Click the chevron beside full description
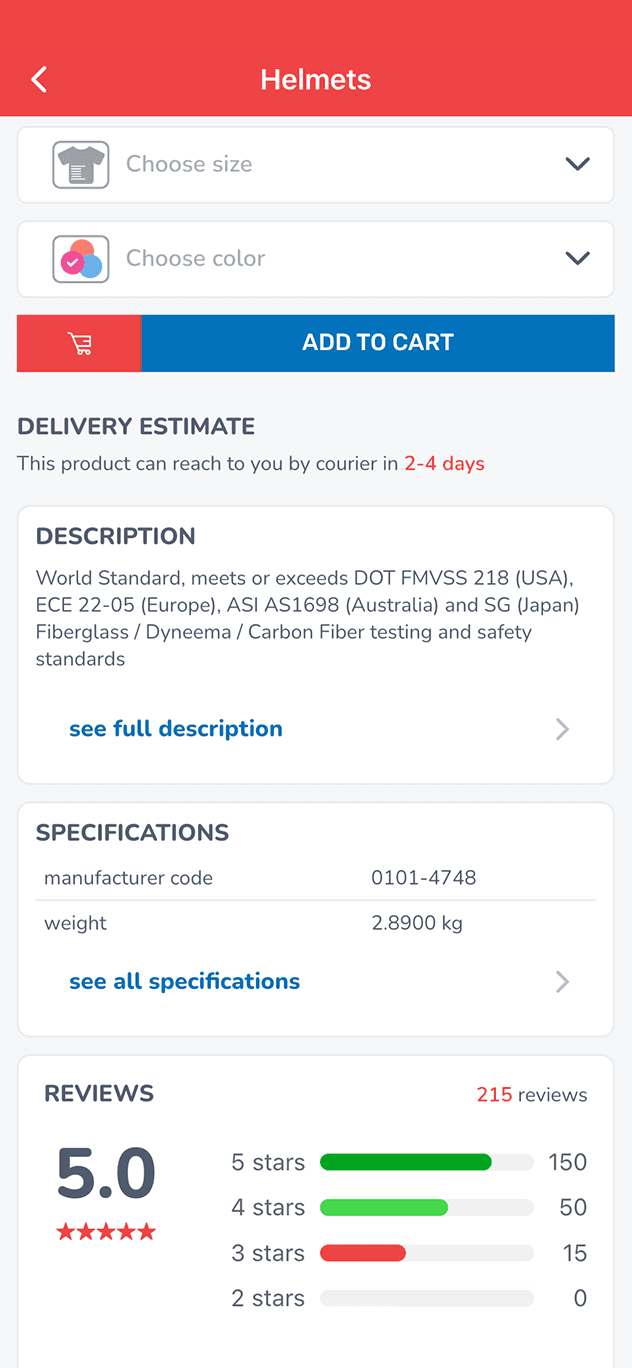 562,729
